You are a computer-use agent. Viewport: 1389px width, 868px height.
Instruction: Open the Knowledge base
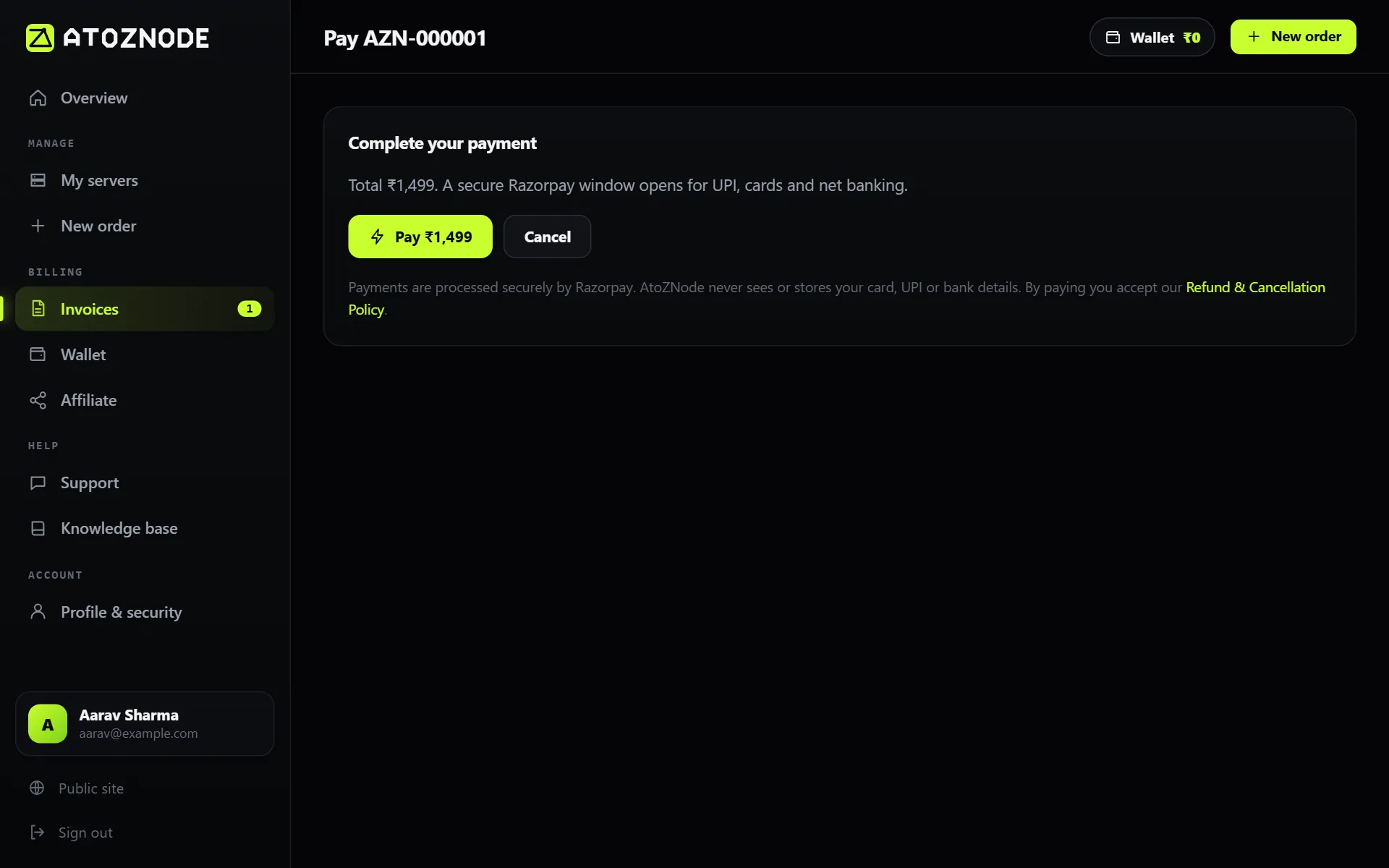point(145,528)
